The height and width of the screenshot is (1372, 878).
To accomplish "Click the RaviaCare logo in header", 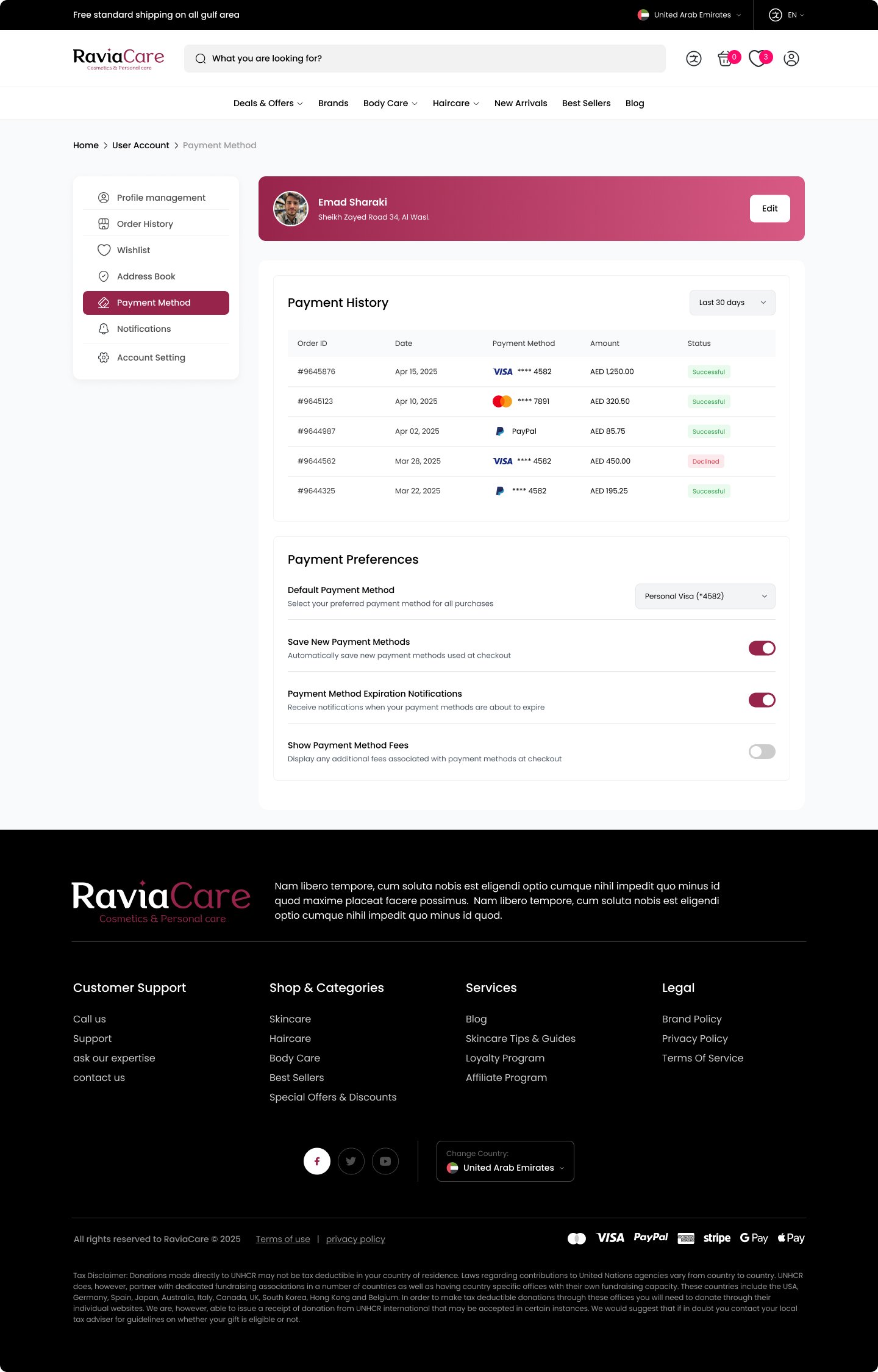I will 119,59.
